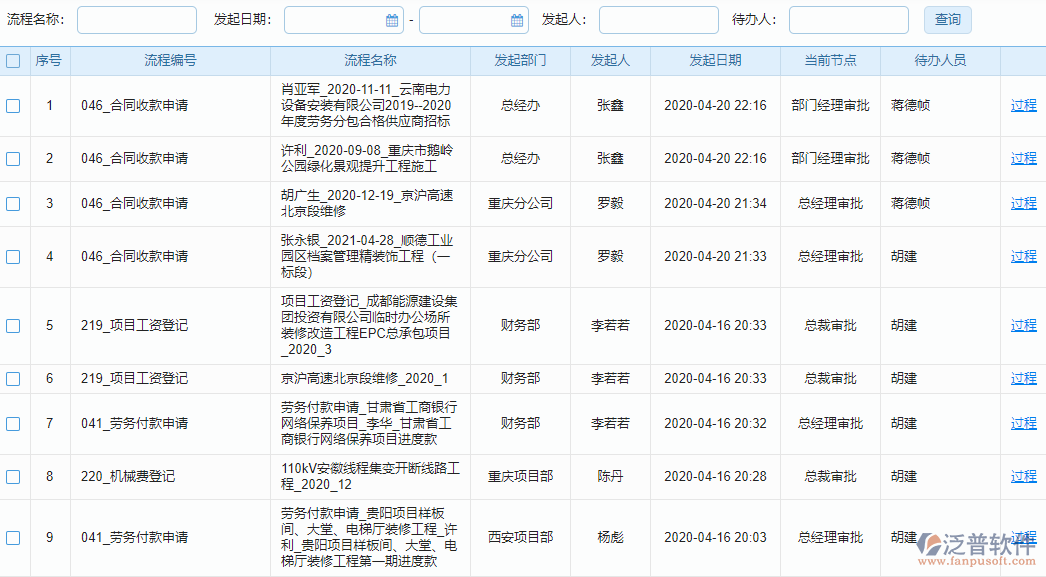The width and height of the screenshot is (1046, 577).
Task: Click 过程 link for the 机械费登记 row
Action: [x=1023, y=476]
